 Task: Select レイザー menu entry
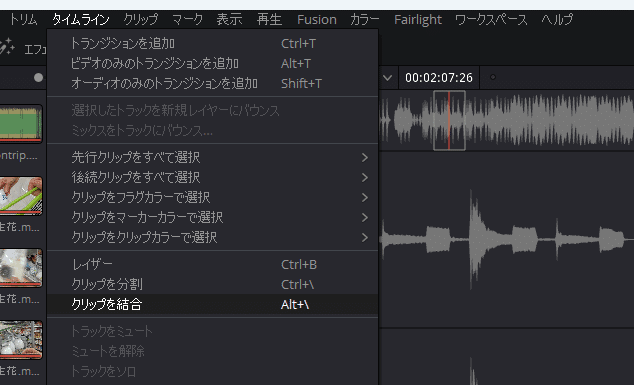[213, 264]
